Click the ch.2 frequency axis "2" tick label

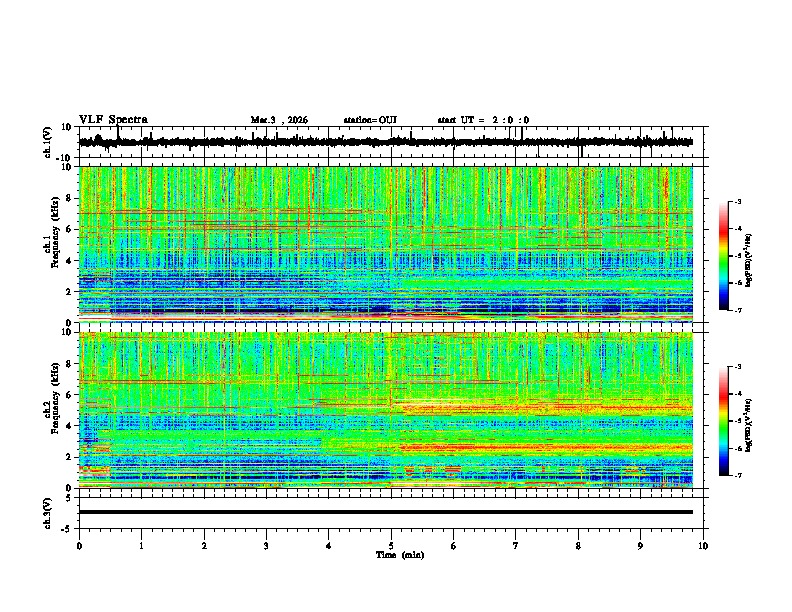[x=70, y=457]
